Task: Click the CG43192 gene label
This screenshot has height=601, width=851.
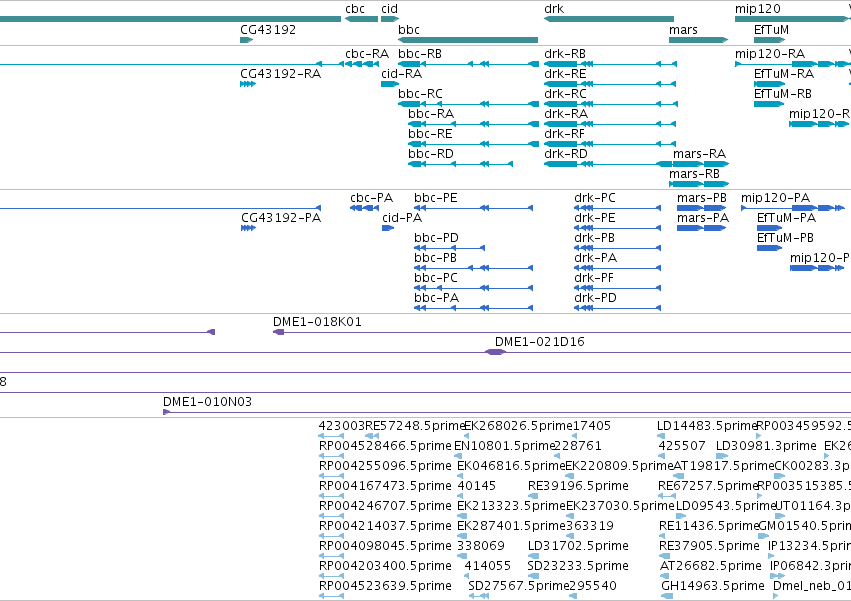Action: click(268, 29)
